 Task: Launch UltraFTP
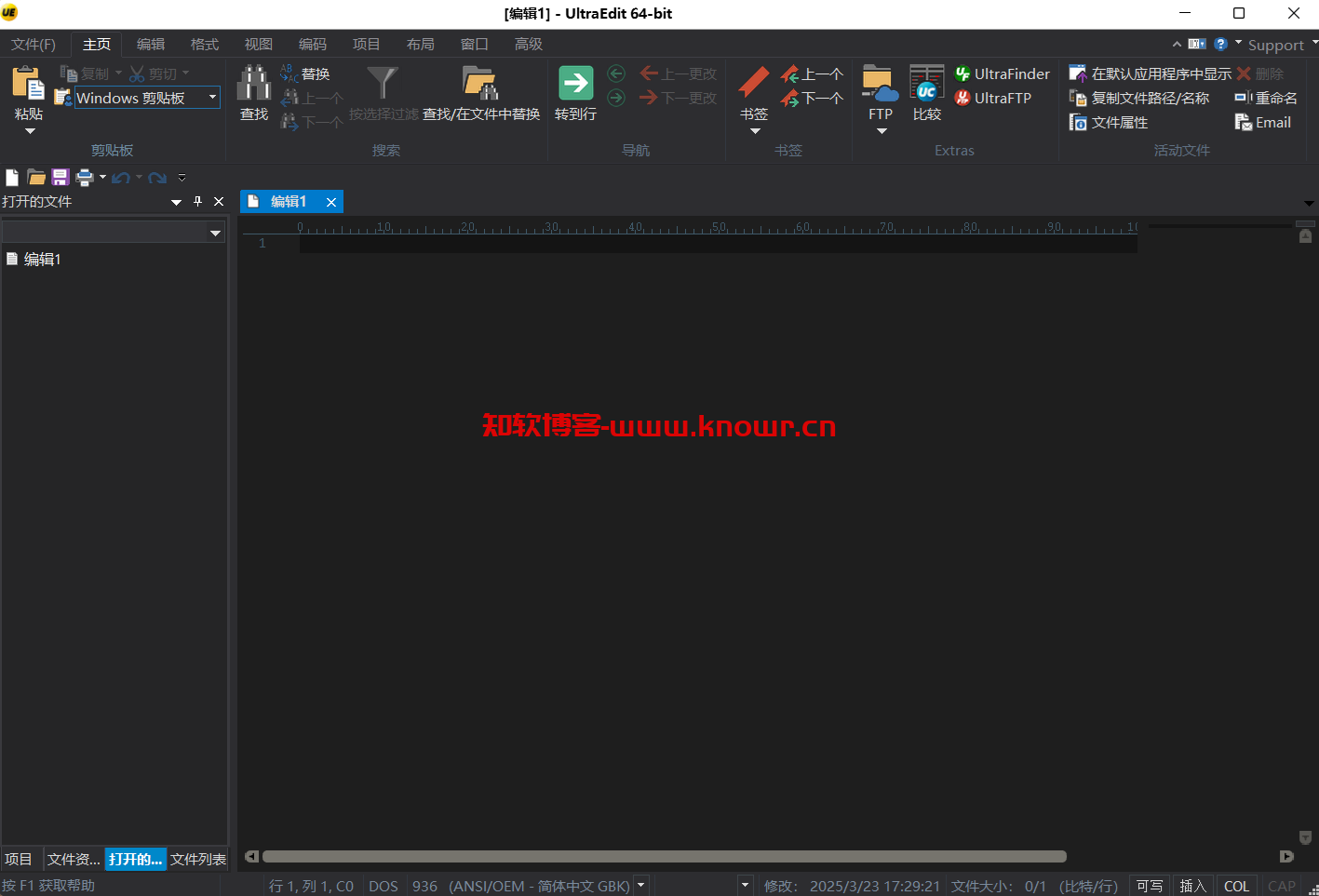click(x=993, y=98)
